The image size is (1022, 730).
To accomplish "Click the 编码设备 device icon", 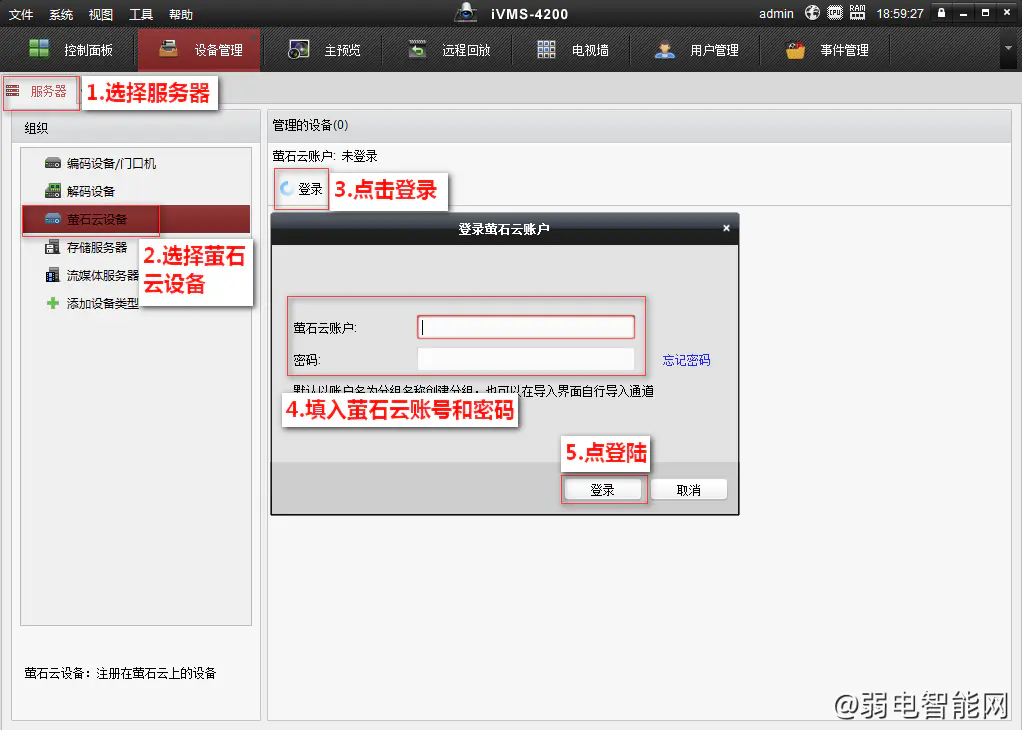I will (x=53, y=163).
